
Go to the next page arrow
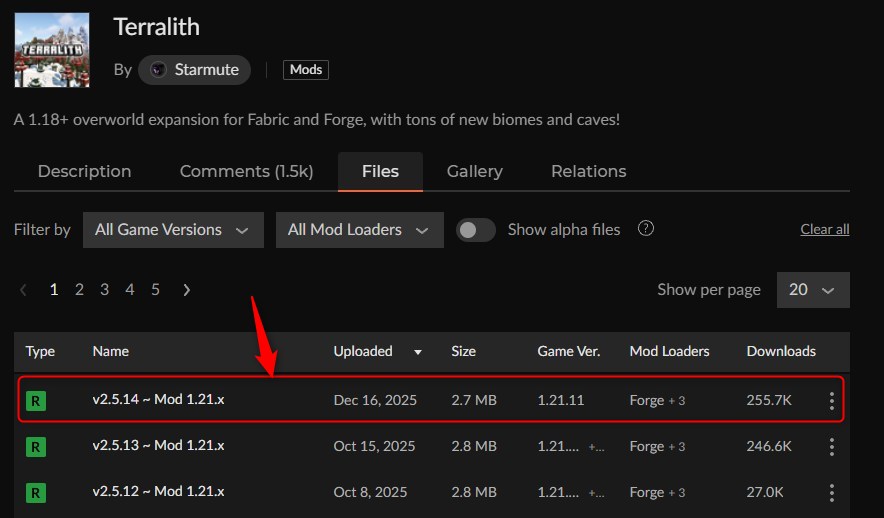click(186, 289)
